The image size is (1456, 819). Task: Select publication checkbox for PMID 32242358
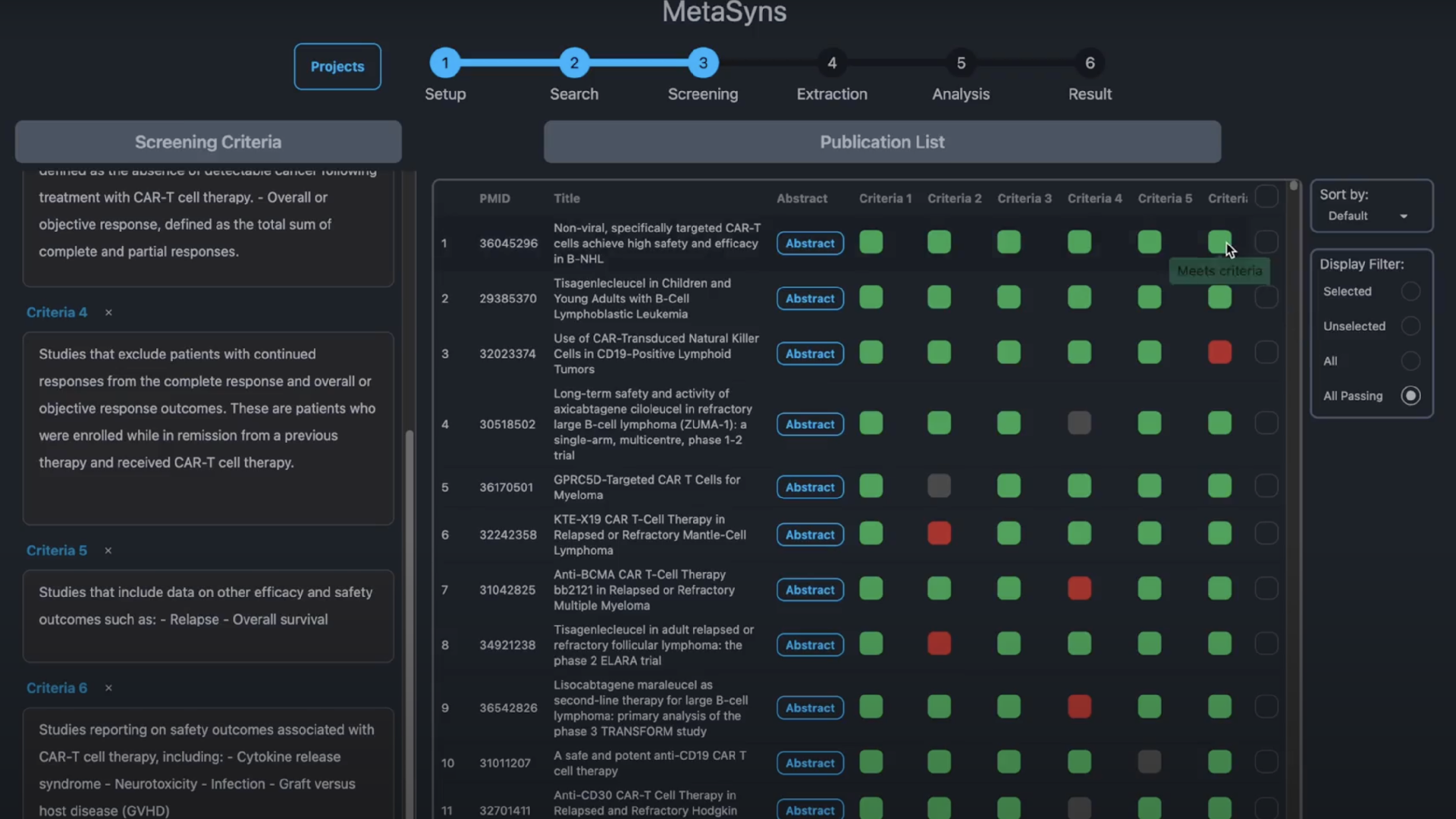(x=1266, y=534)
